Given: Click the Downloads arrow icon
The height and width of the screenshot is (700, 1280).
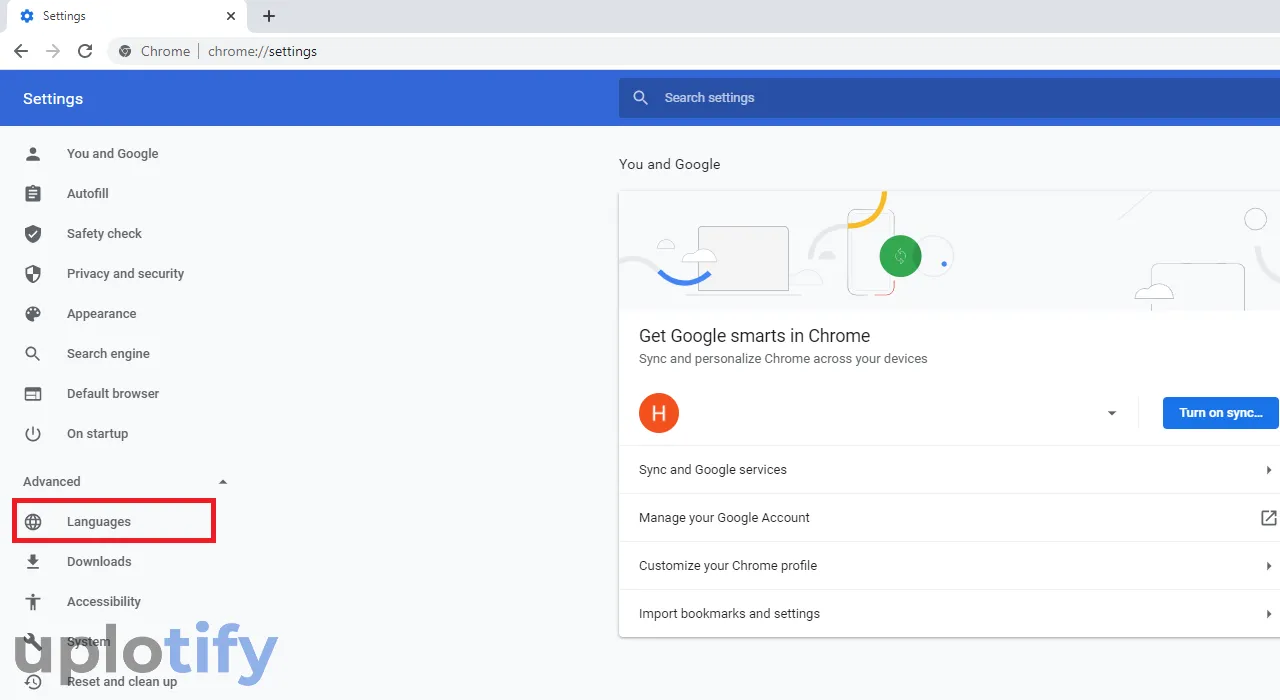Looking at the screenshot, I should coord(33,562).
